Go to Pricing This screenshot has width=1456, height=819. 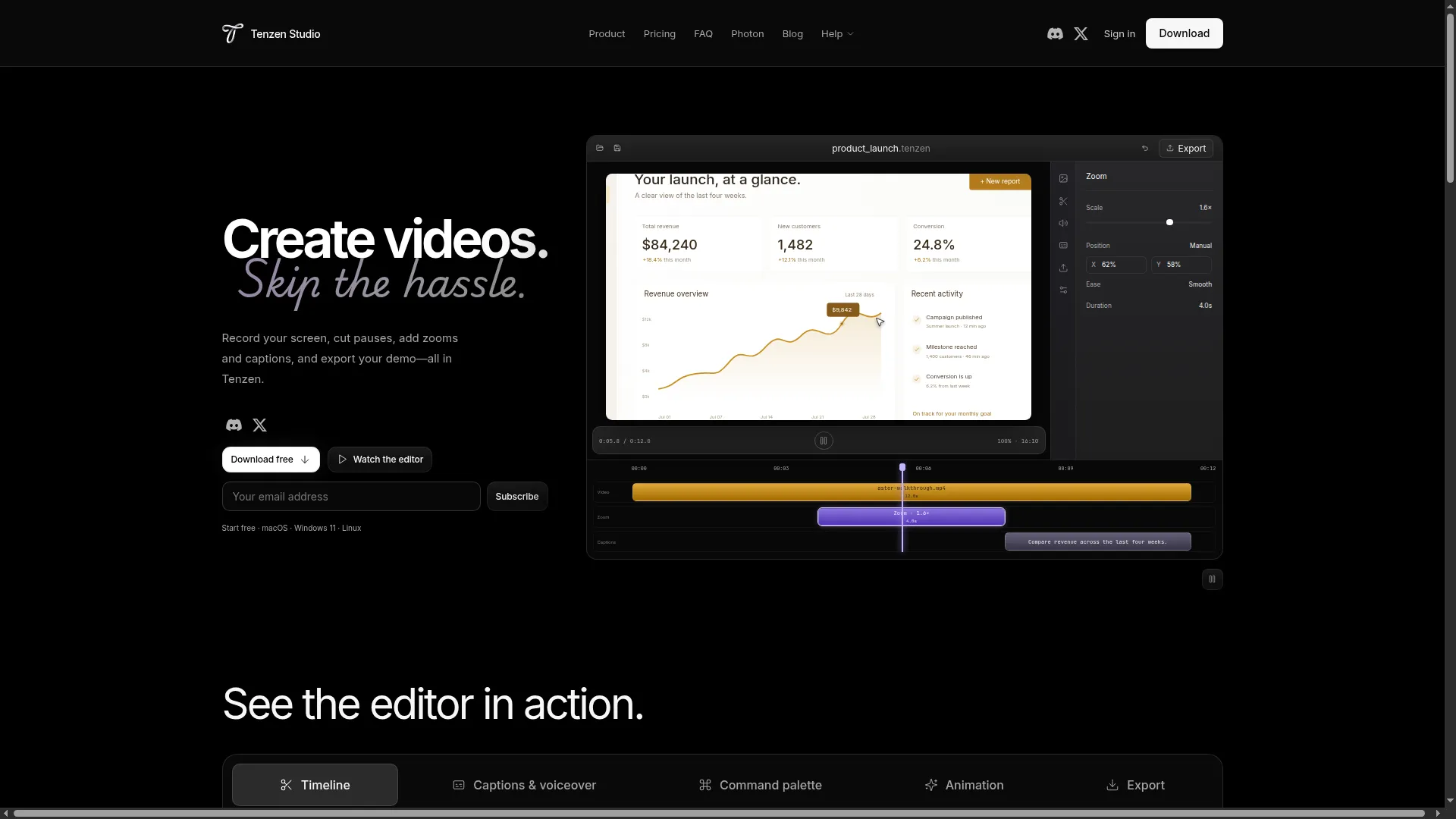coord(659,34)
